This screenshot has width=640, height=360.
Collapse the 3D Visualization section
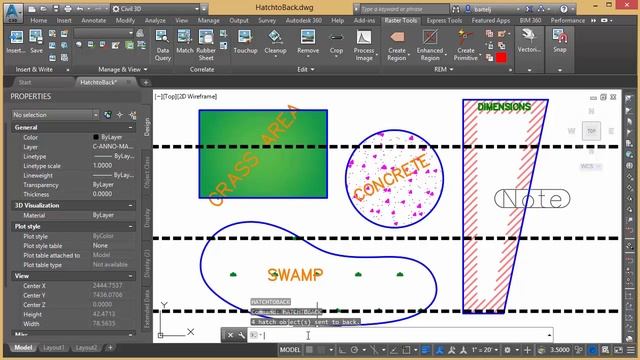tap(130, 205)
